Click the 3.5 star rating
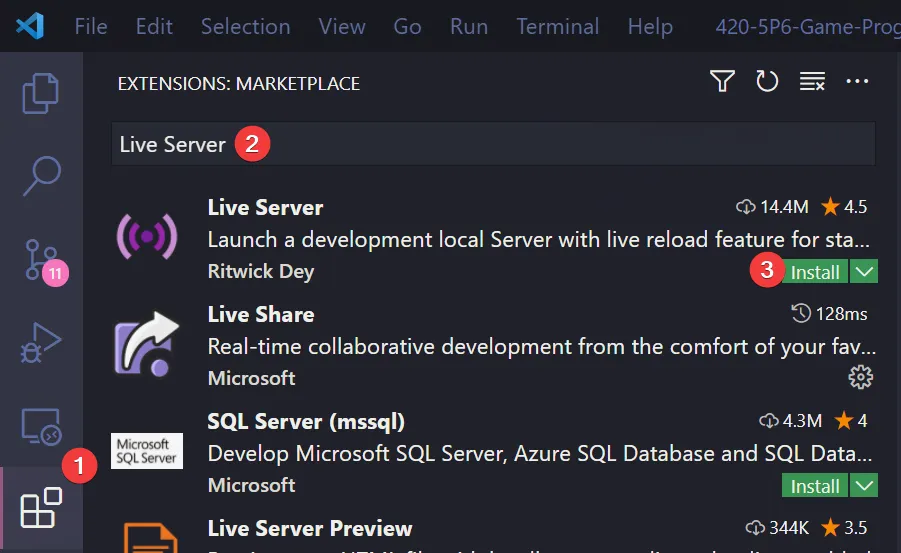 click(844, 528)
